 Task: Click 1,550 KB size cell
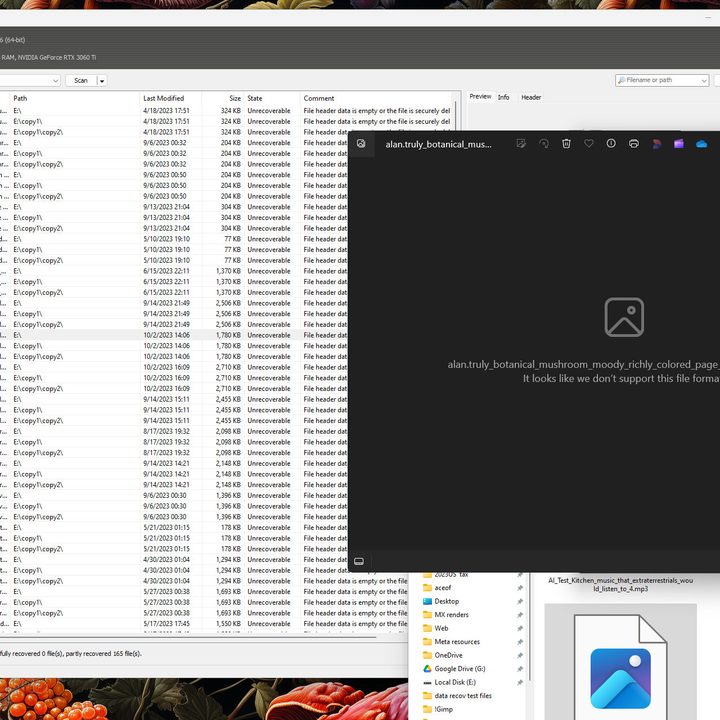pyautogui.click(x=228, y=624)
